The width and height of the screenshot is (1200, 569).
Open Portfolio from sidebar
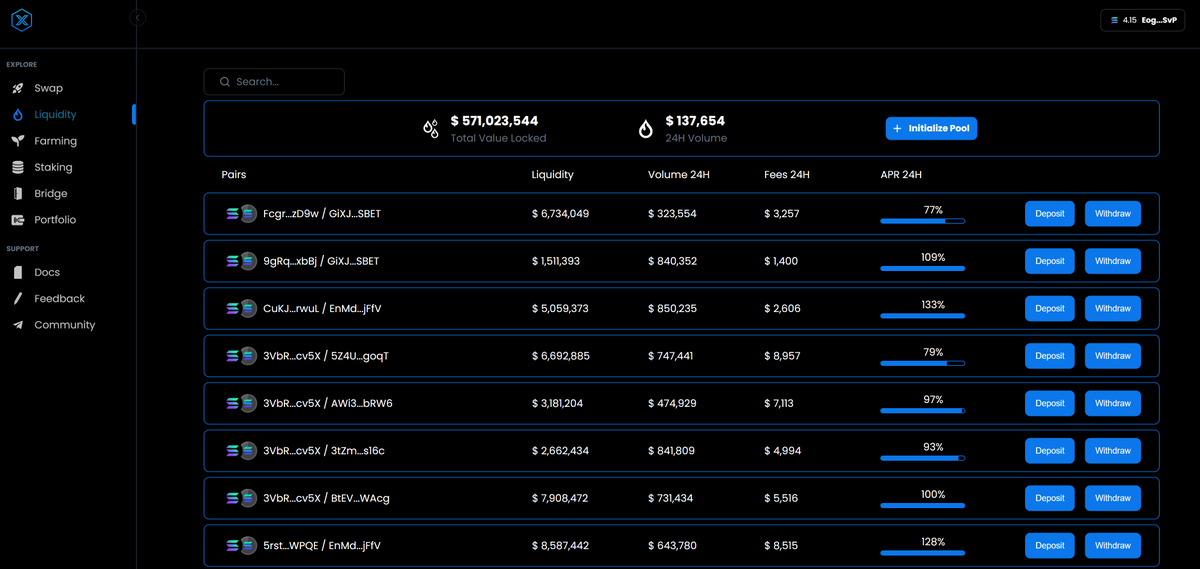click(55, 219)
